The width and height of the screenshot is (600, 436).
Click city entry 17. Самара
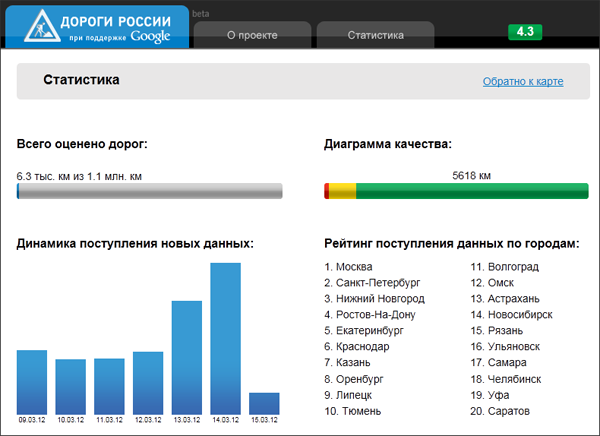(x=498, y=362)
